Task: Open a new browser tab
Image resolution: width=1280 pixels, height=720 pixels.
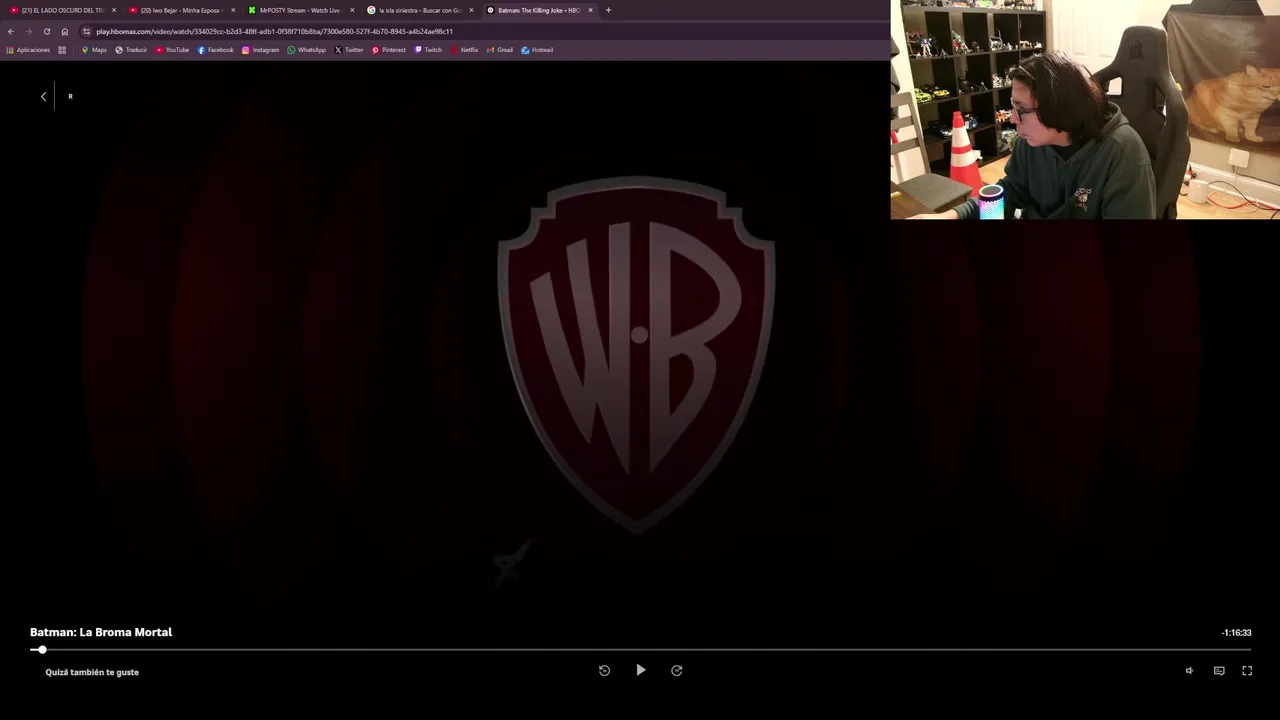Action: pos(608,10)
